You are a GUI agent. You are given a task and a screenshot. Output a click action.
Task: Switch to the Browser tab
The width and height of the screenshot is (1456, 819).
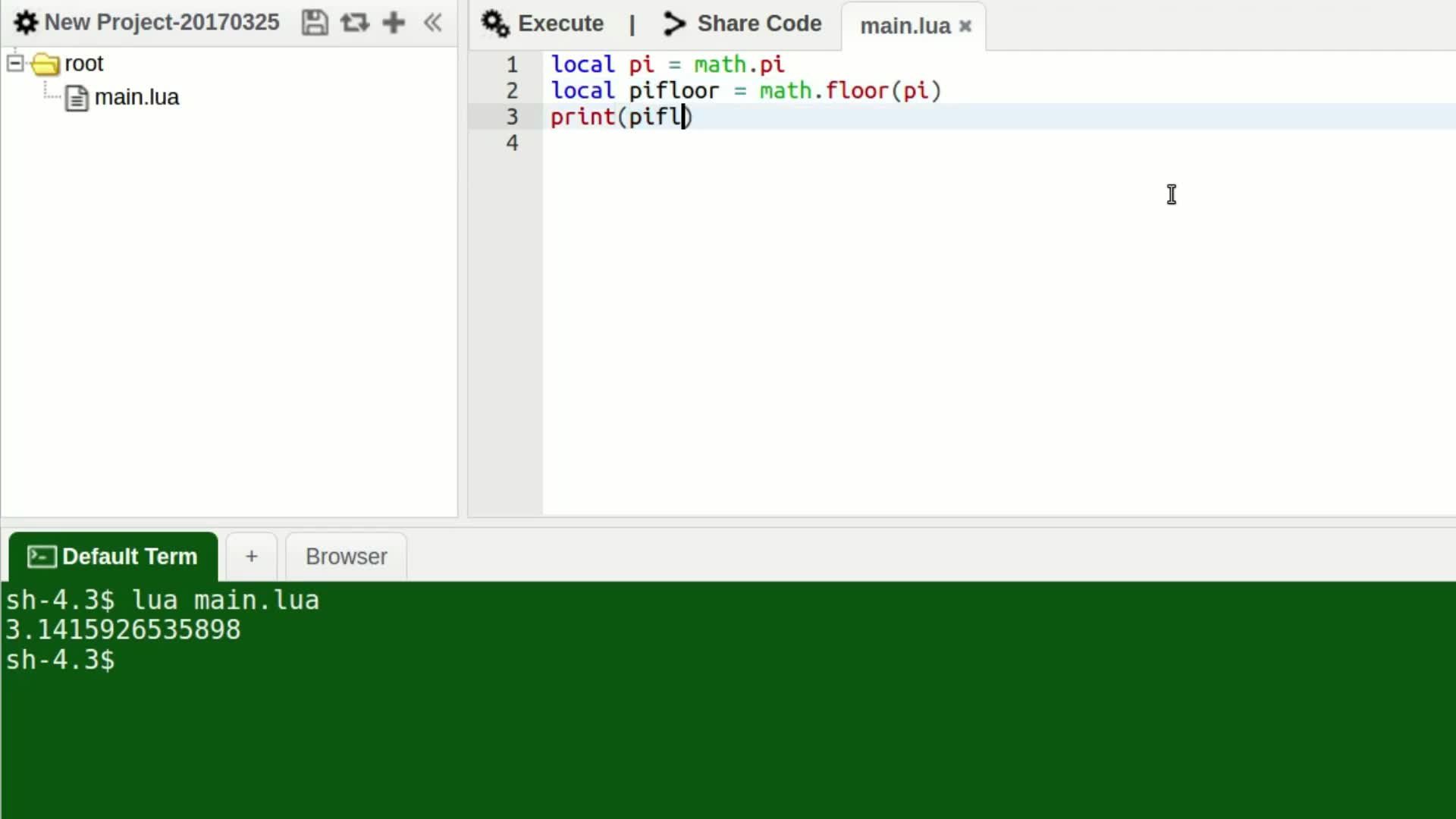click(345, 556)
